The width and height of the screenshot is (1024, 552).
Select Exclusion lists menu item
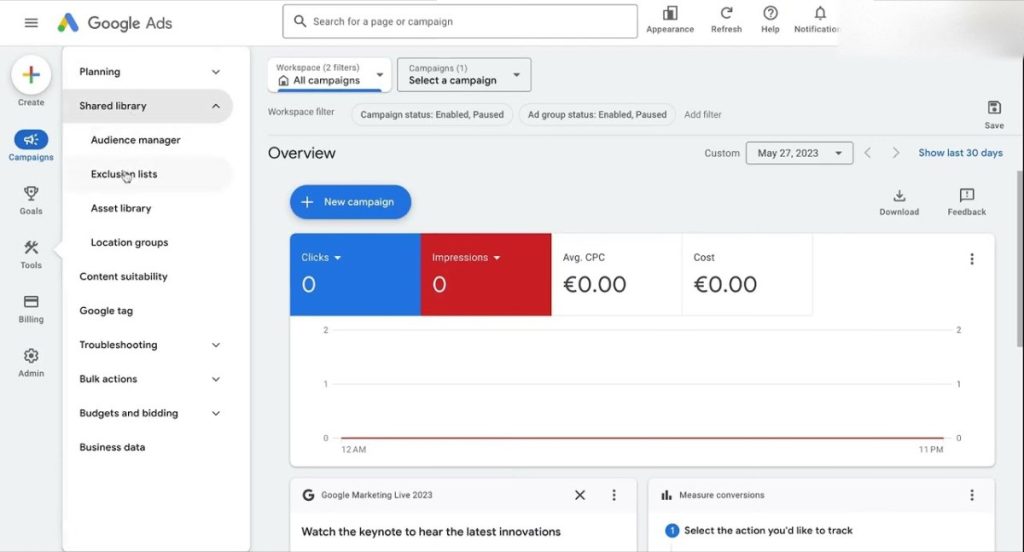(x=124, y=174)
